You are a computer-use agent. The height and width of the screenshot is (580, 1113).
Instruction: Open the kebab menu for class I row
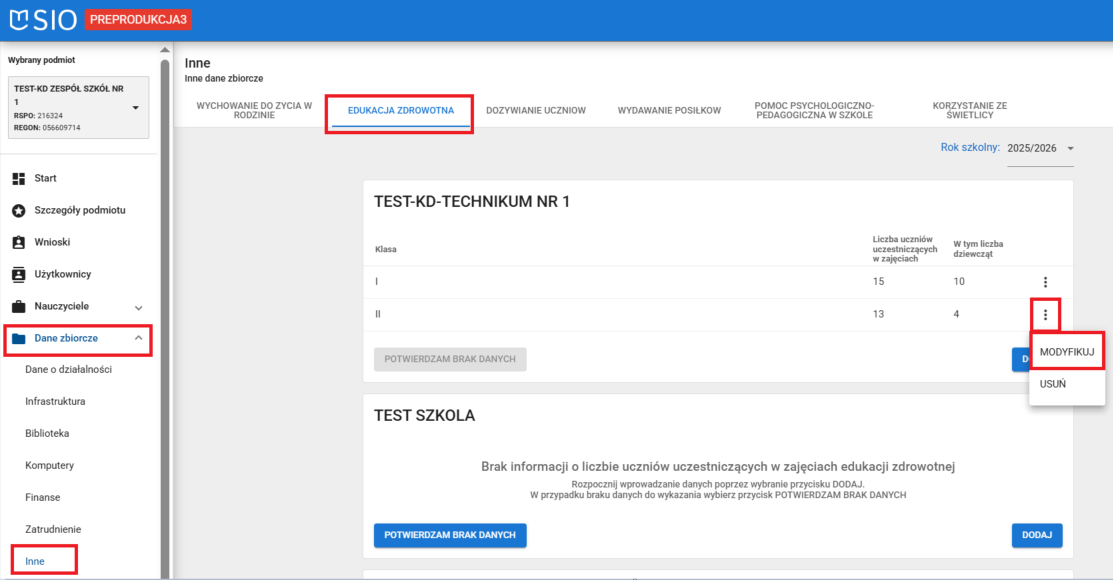coord(1045,281)
